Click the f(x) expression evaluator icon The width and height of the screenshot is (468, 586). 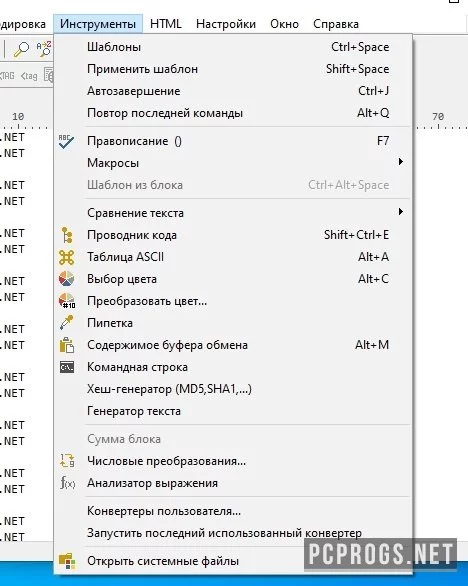tap(67, 483)
